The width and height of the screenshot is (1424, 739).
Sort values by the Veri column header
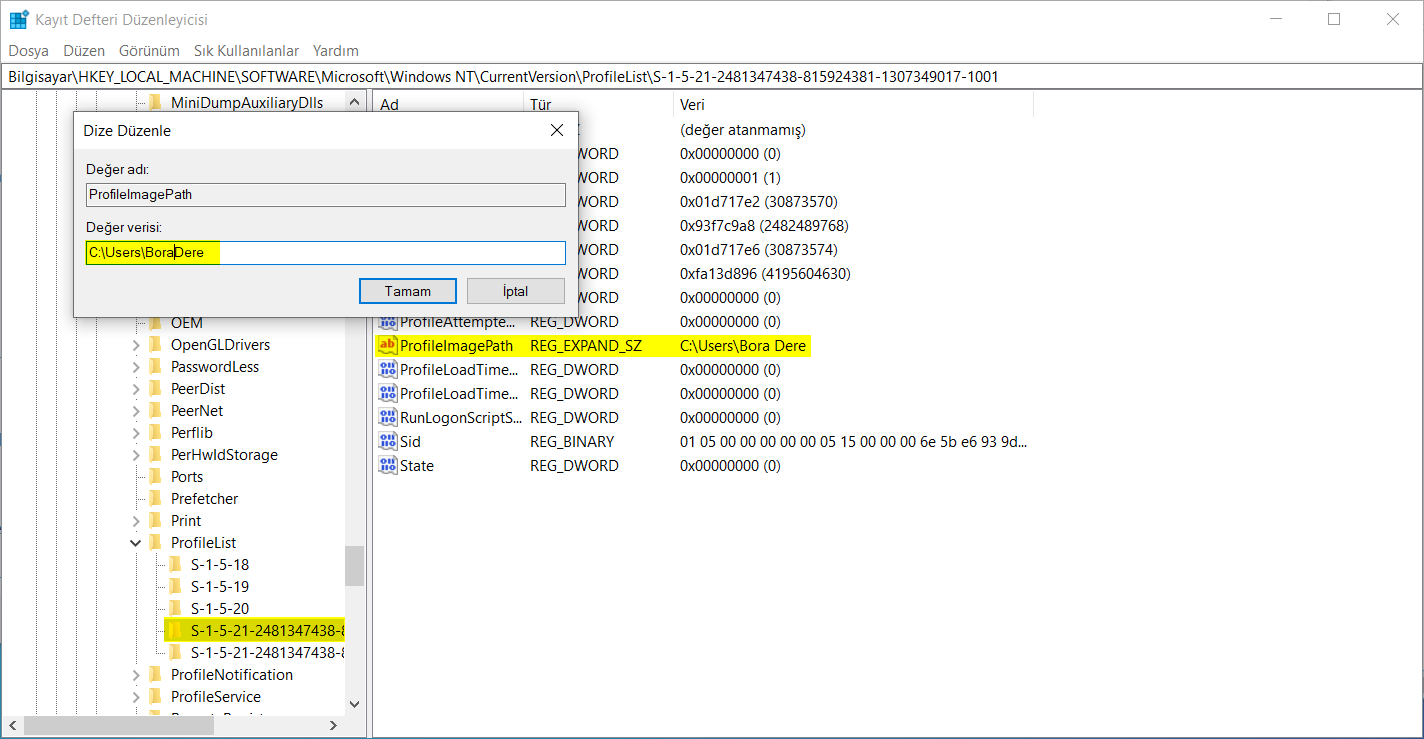pyautogui.click(x=853, y=104)
